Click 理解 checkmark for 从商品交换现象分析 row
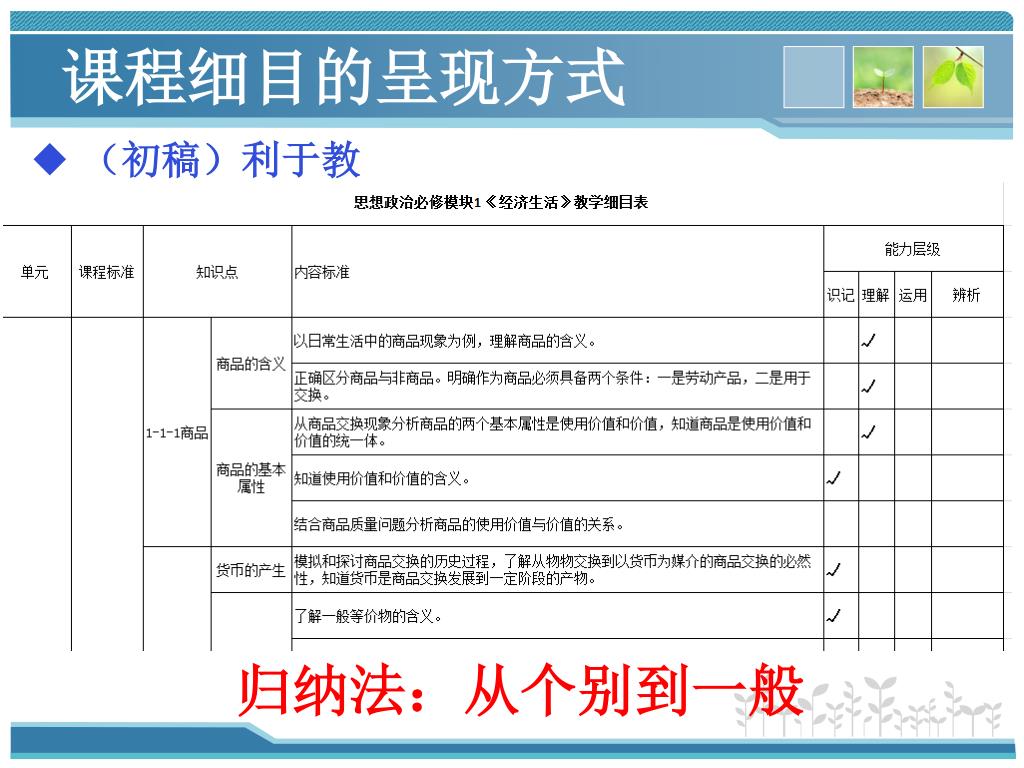The image size is (1024, 768). 868,432
